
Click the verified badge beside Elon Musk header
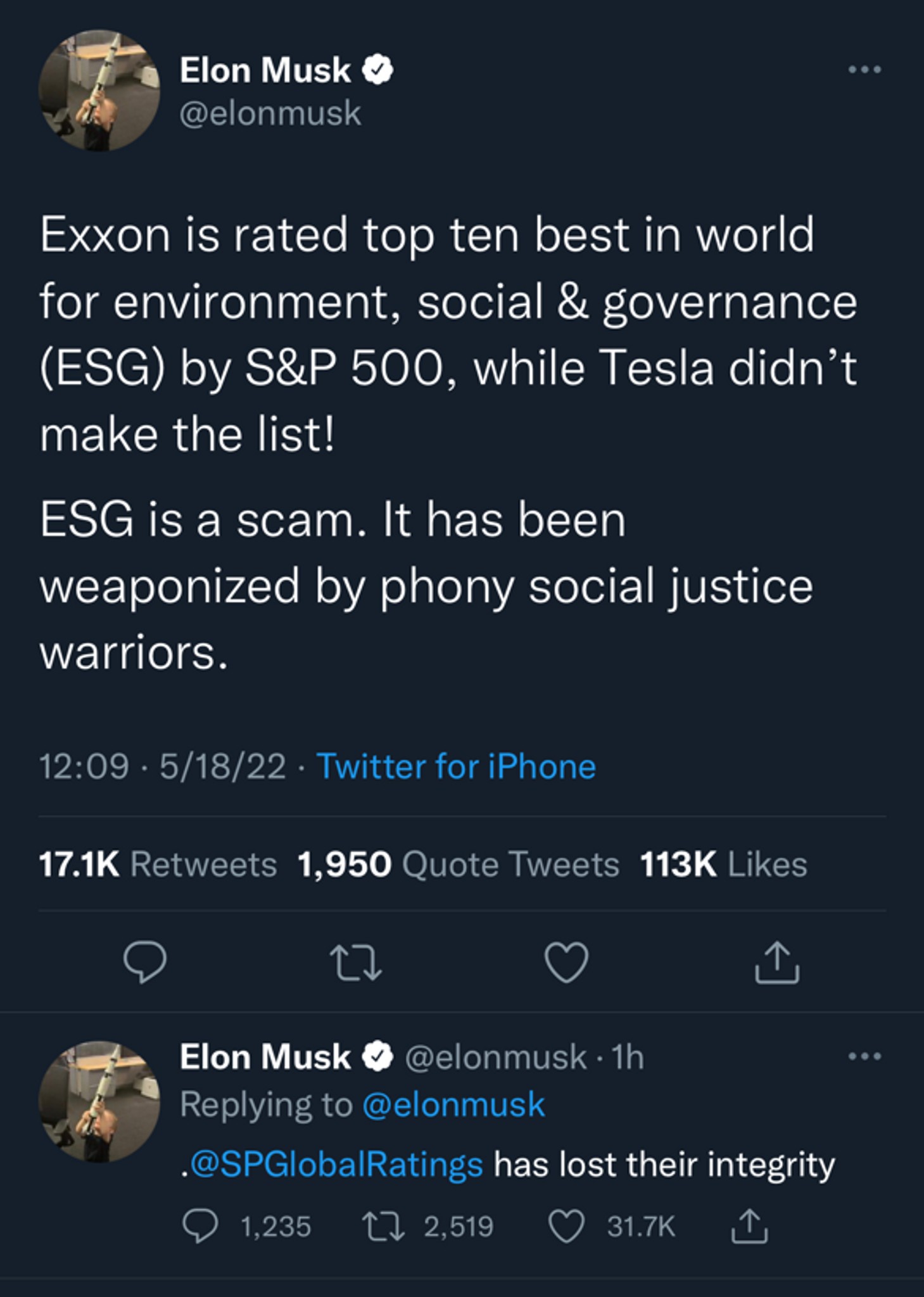[x=378, y=70]
